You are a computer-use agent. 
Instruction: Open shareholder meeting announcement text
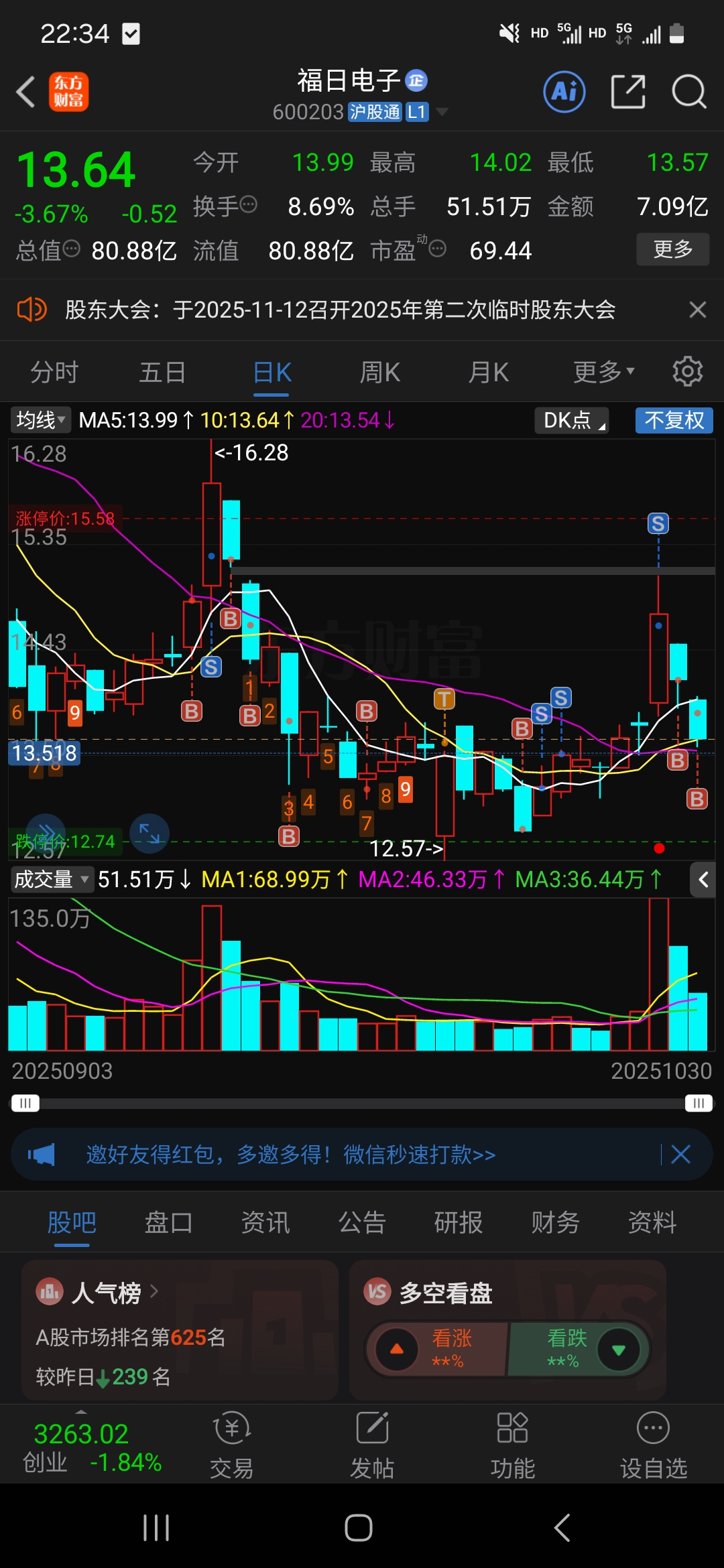click(341, 310)
